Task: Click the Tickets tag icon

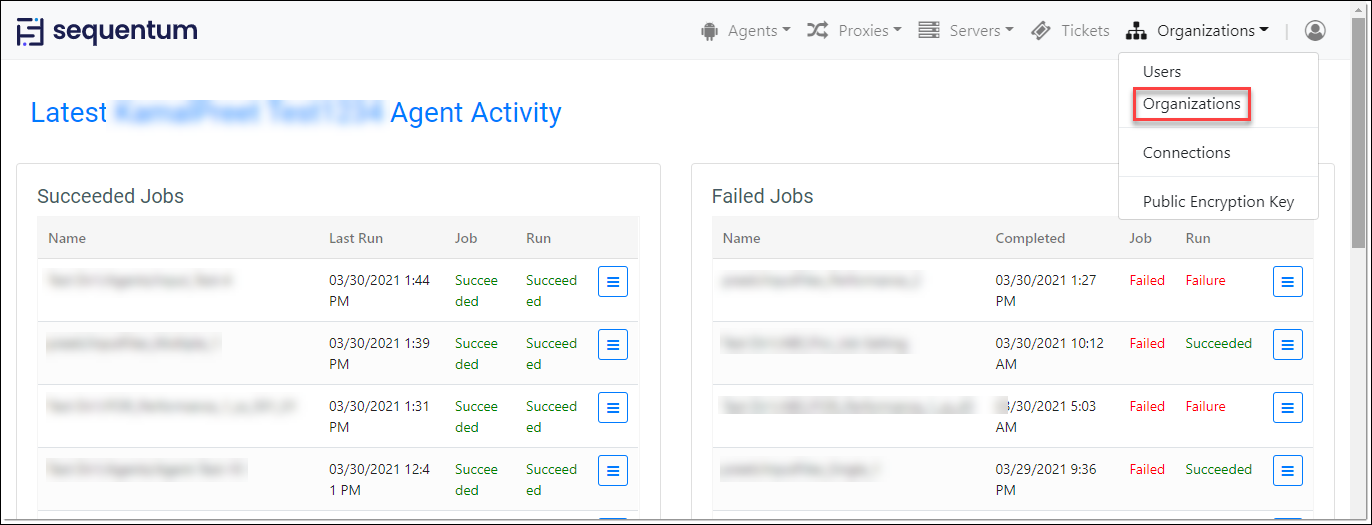Action: point(1040,31)
